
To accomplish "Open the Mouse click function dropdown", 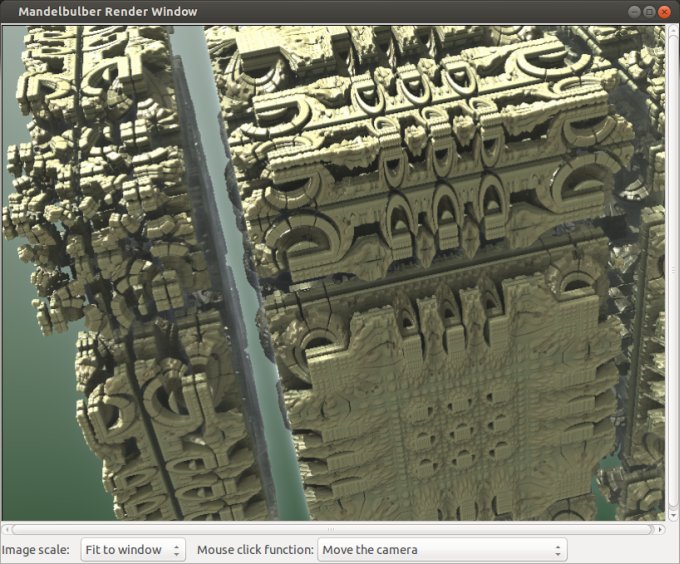I will pos(441,549).
